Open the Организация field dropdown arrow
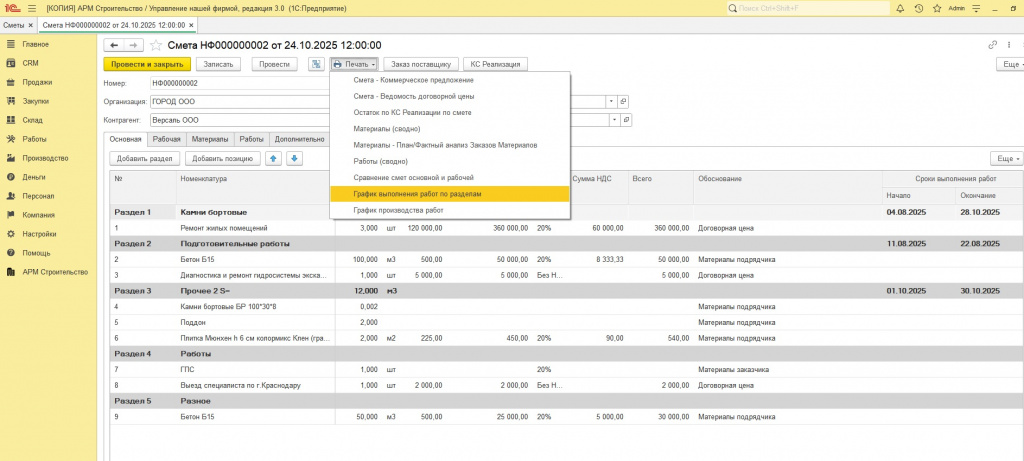Screen dimensions: 1024x461 tap(610, 101)
